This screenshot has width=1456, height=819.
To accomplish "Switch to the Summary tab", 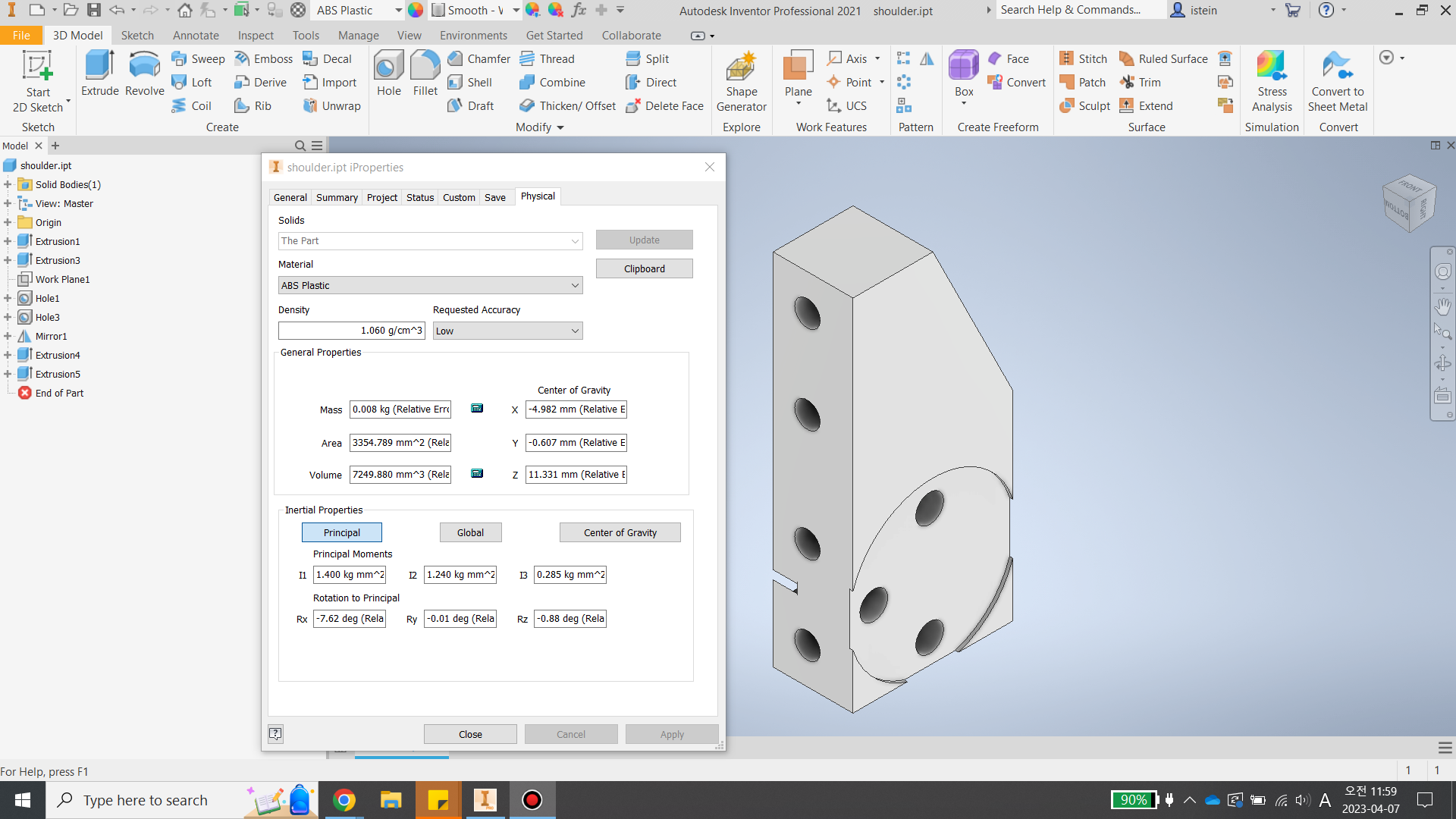I will tap(337, 197).
